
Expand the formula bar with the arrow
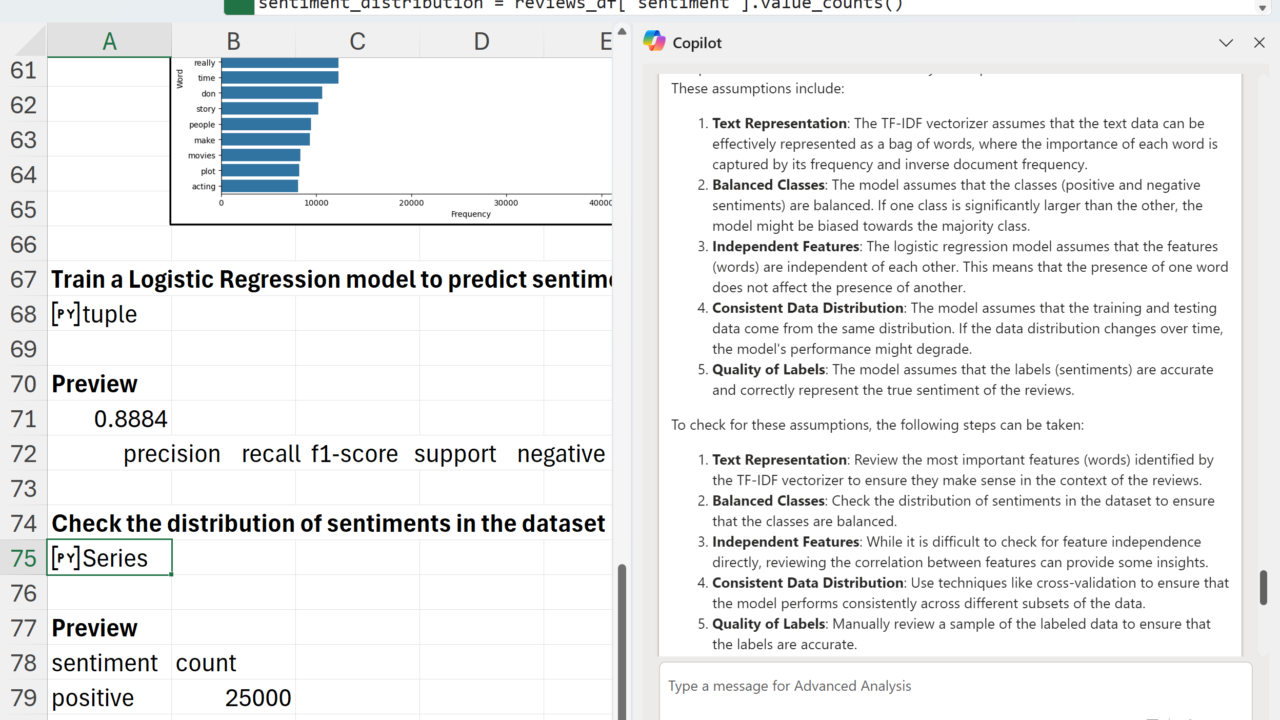click(1262, 7)
